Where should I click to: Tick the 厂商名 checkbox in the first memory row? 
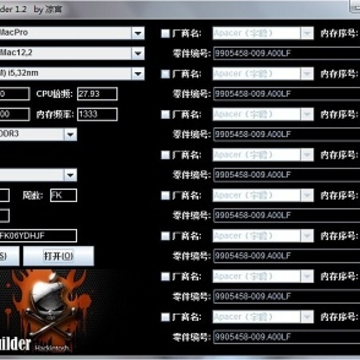point(165,34)
